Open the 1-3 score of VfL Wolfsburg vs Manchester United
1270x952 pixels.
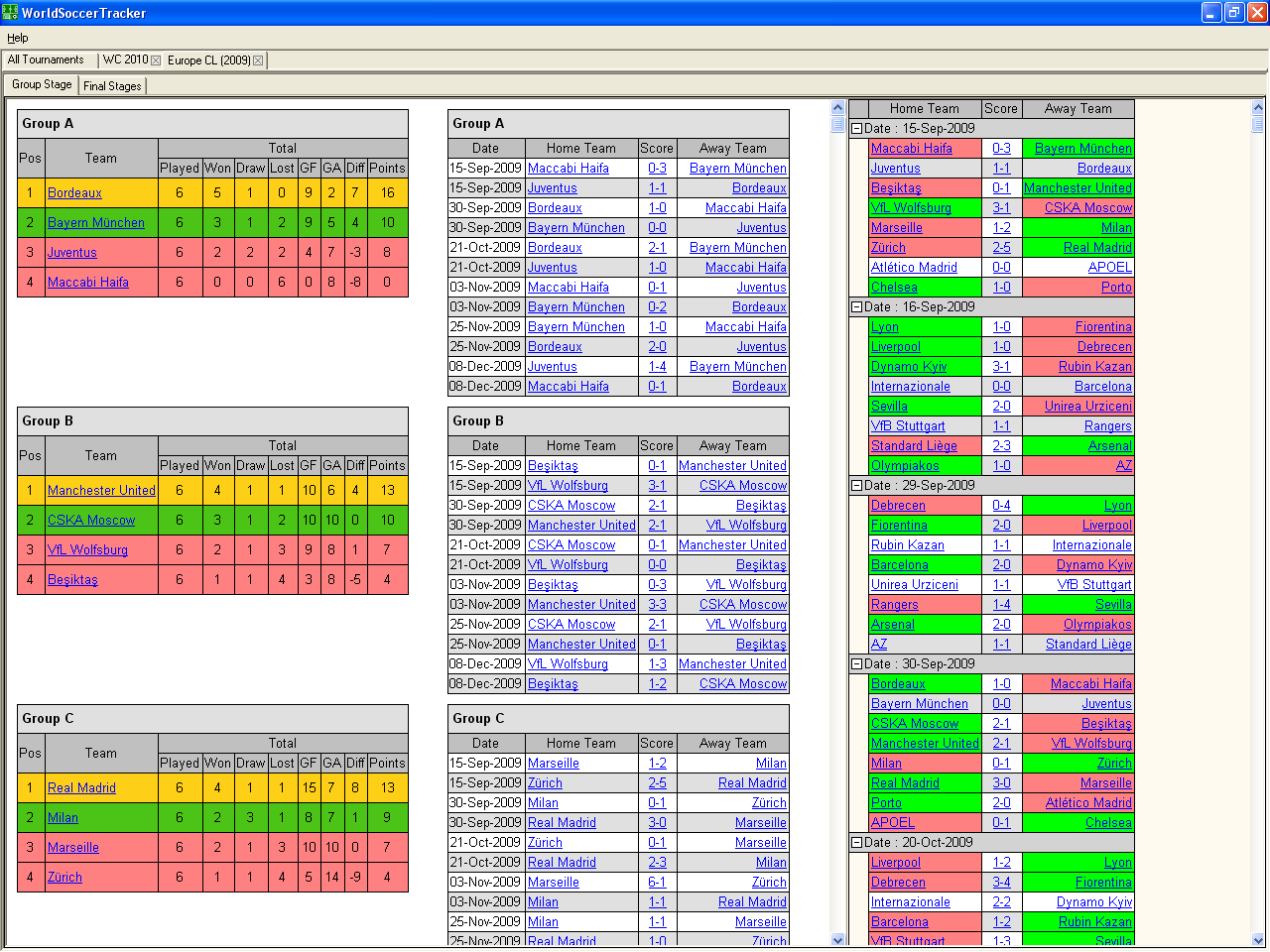657,664
